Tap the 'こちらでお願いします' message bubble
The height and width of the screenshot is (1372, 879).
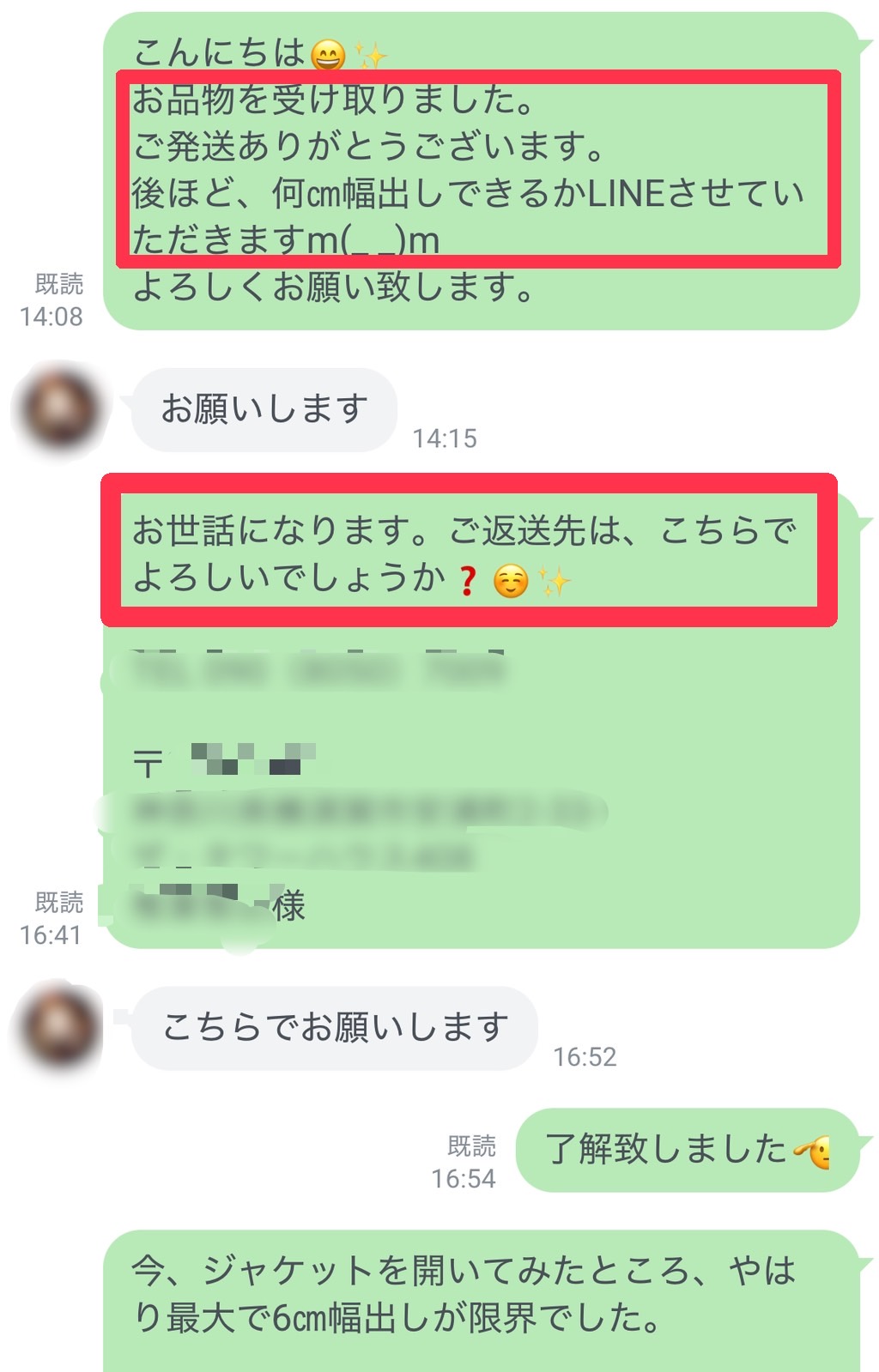pos(334,1027)
